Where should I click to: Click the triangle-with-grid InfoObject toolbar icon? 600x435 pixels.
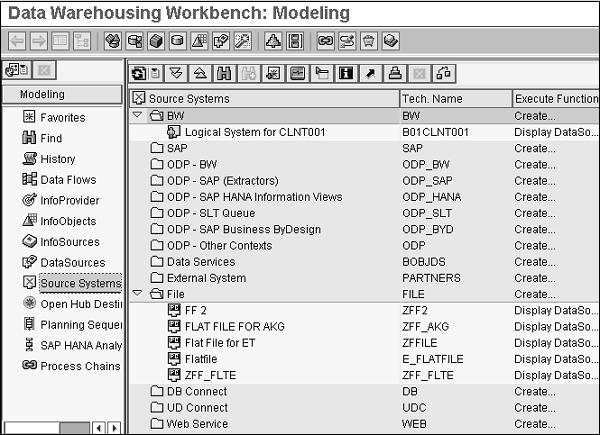(199, 41)
